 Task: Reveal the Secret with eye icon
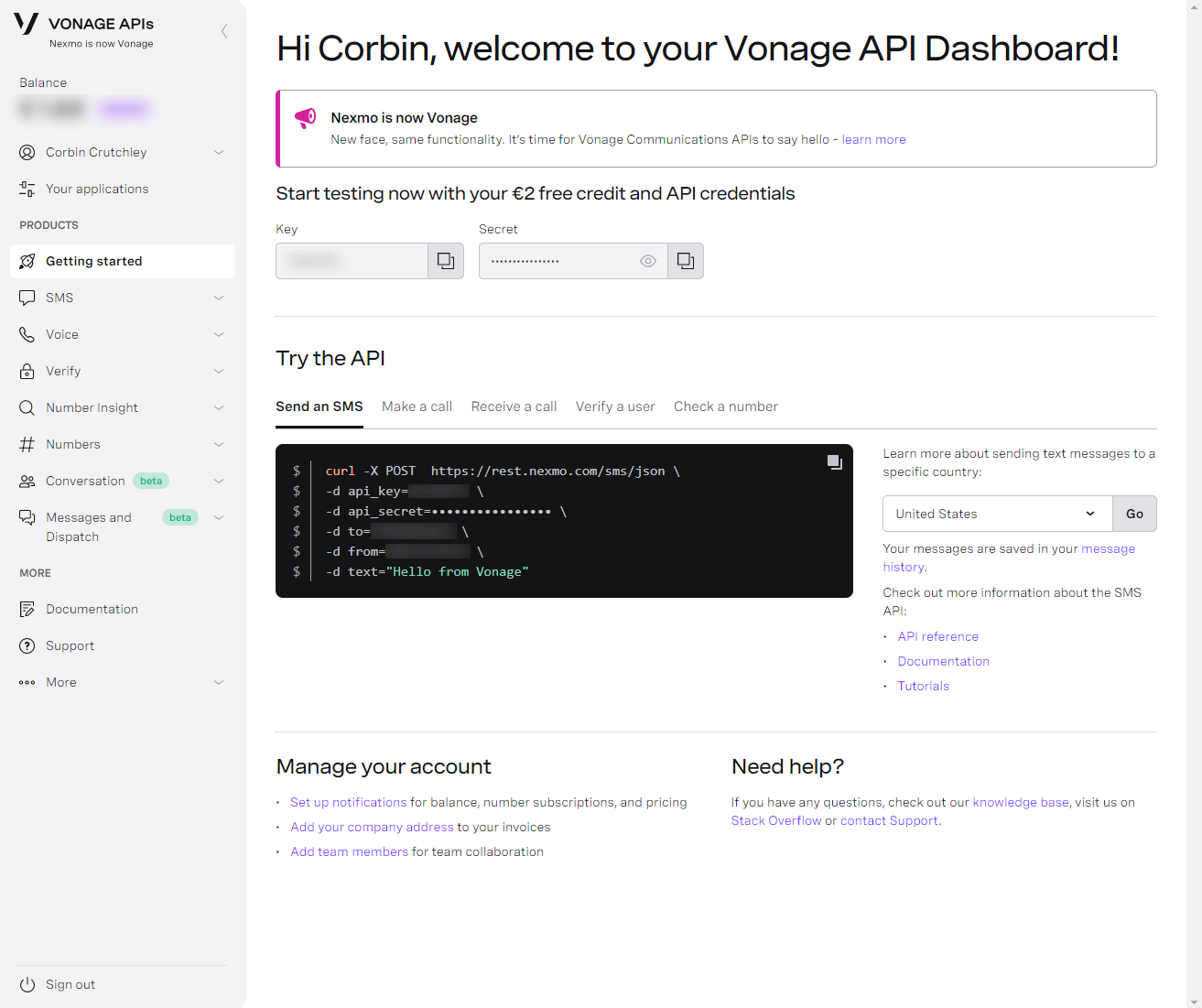coord(648,261)
